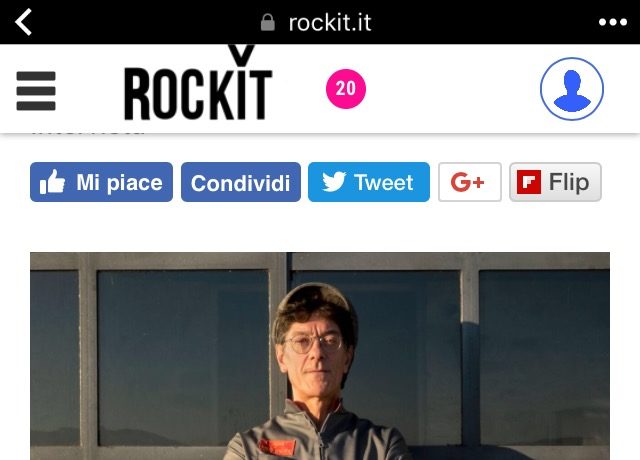This screenshot has width=640, height=460.
Task: Tap the padlock security icon
Action: click(x=268, y=22)
